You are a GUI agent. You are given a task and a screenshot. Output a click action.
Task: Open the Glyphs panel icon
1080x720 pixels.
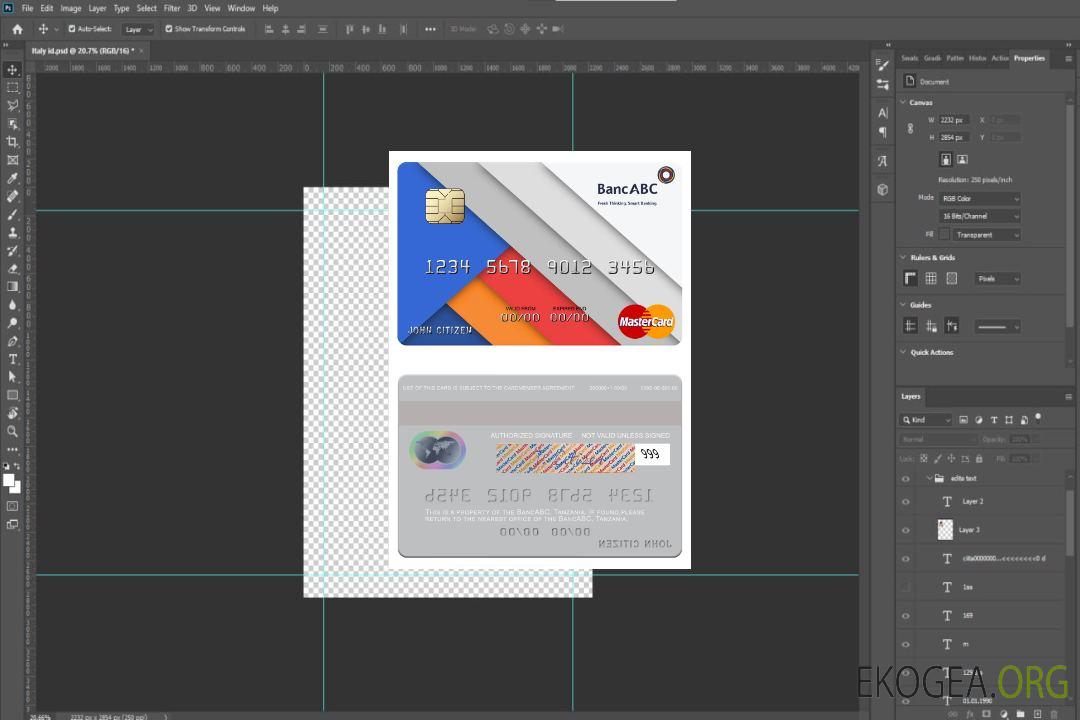tap(883, 161)
